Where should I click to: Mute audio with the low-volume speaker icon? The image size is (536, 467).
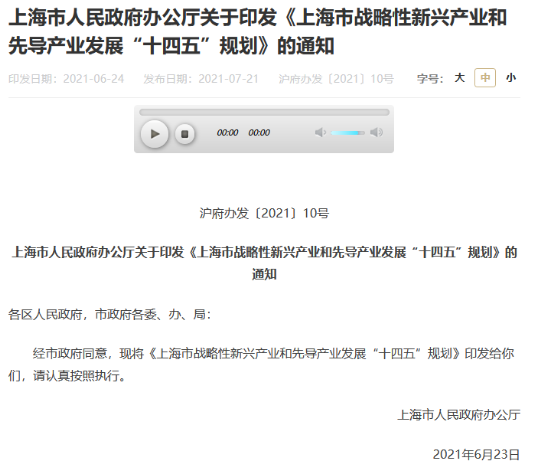(320, 132)
